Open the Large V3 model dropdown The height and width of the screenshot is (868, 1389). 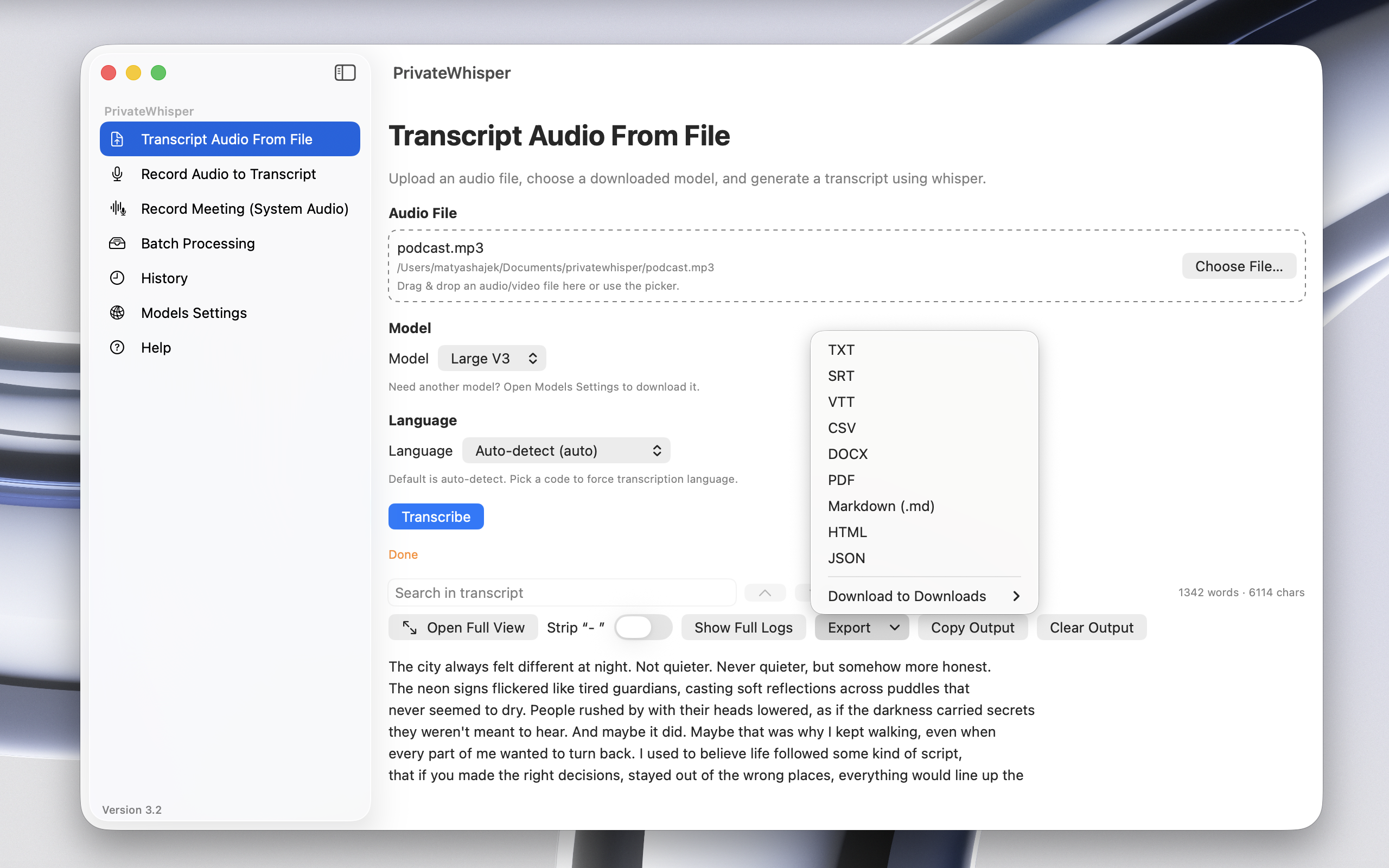(492, 358)
